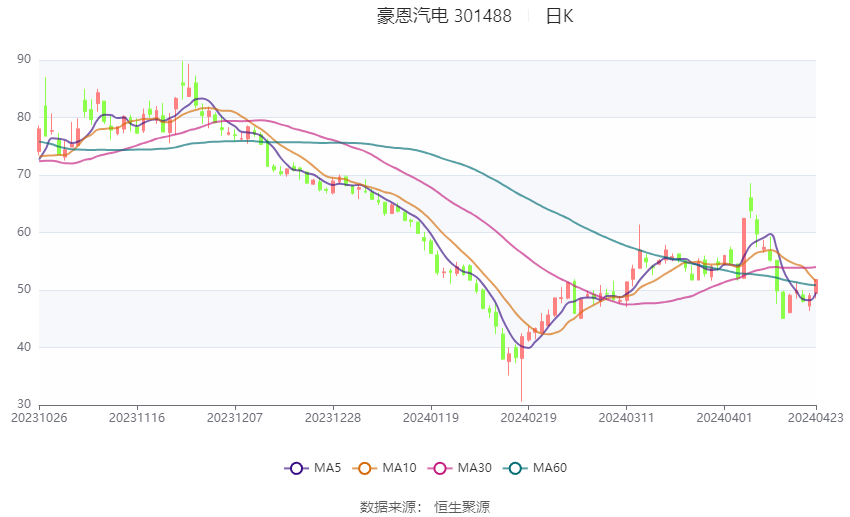Select the 日K chart tab
The width and height of the screenshot is (850, 517).
pos(560,16)
